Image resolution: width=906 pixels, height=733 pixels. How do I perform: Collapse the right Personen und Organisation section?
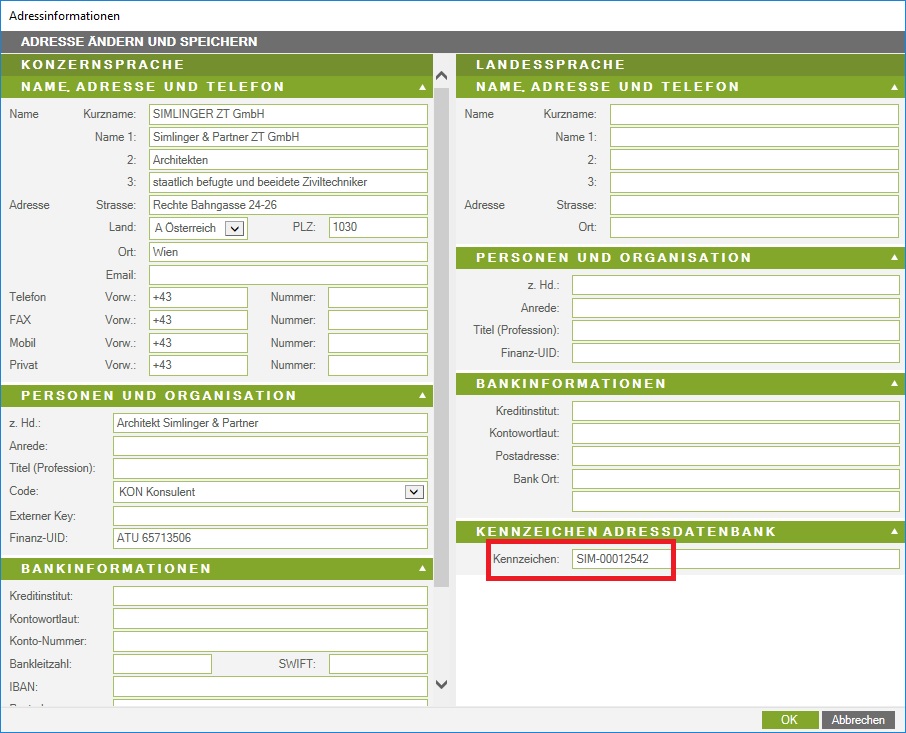point(896,258)
